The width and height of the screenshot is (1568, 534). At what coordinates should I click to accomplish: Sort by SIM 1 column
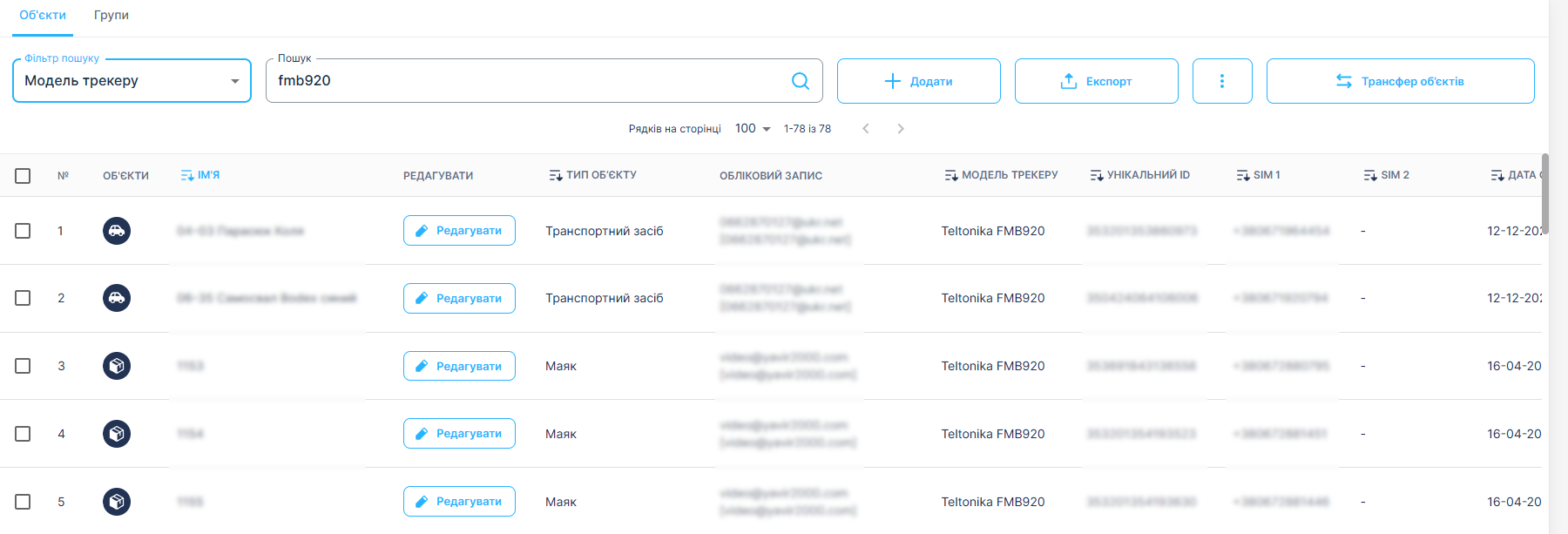(1258, 175)
